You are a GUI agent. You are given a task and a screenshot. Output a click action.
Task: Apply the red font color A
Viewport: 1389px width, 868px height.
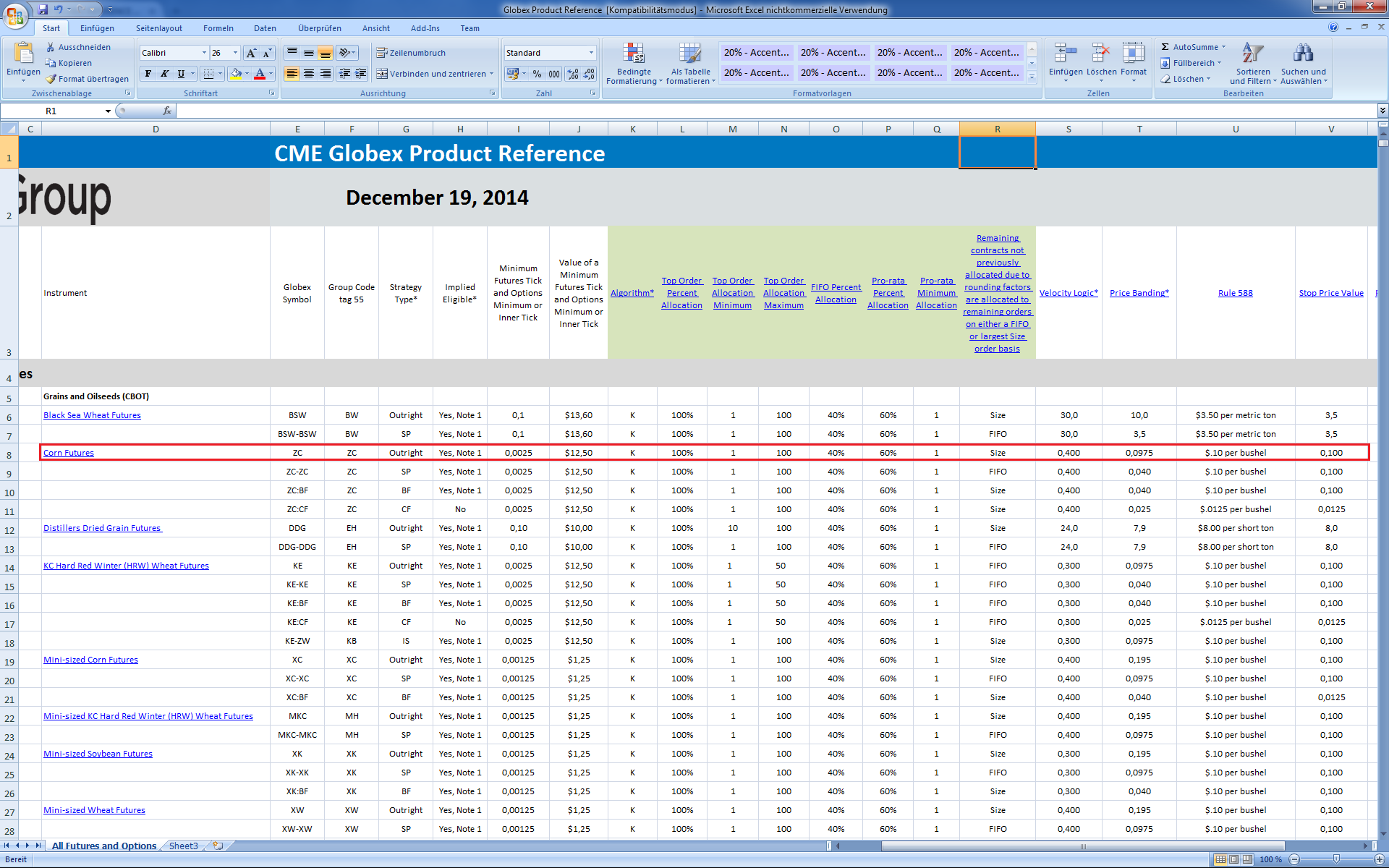(x=260, y=74)
